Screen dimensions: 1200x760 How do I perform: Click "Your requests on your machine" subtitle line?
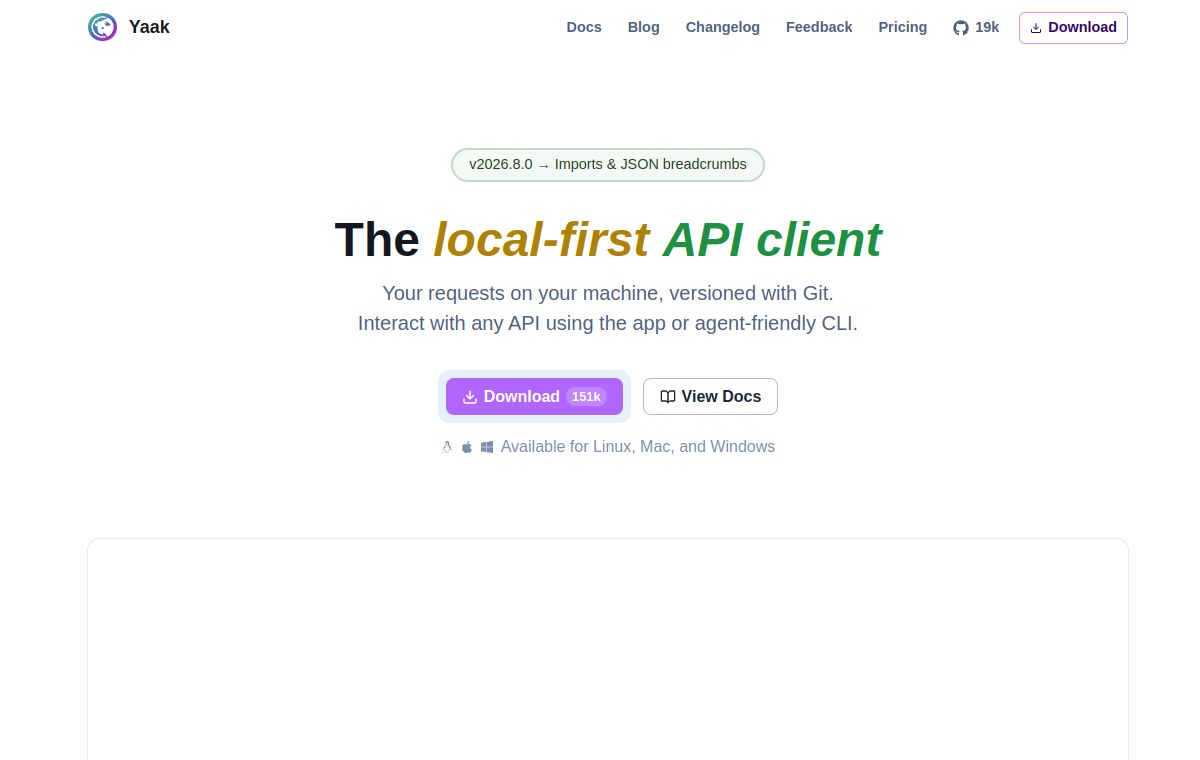[608, 294]
